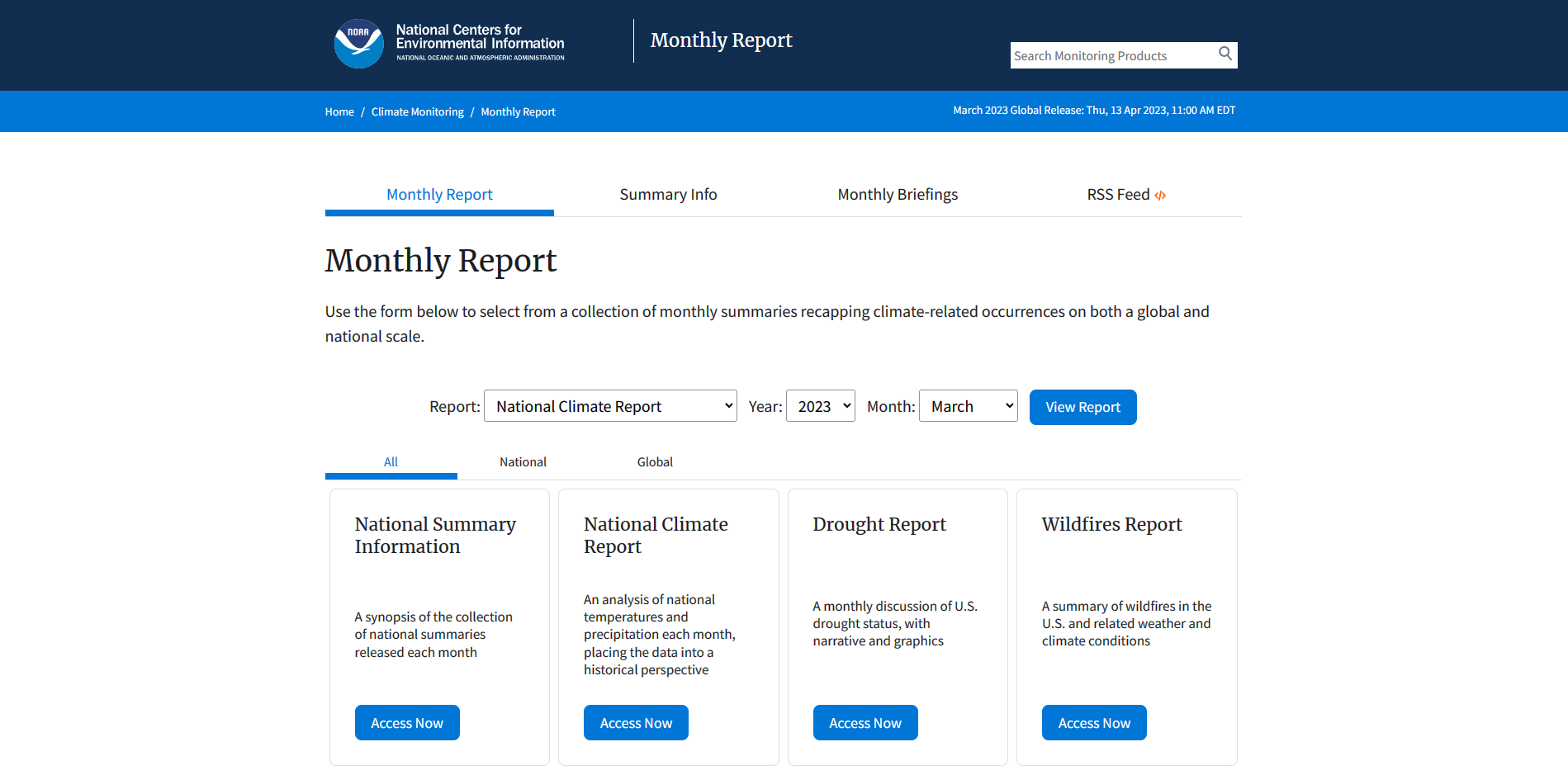Viewport: 1568px width, 775px height.
Task: Access Now for Wildfires Report
Action: click(1094, 723)
